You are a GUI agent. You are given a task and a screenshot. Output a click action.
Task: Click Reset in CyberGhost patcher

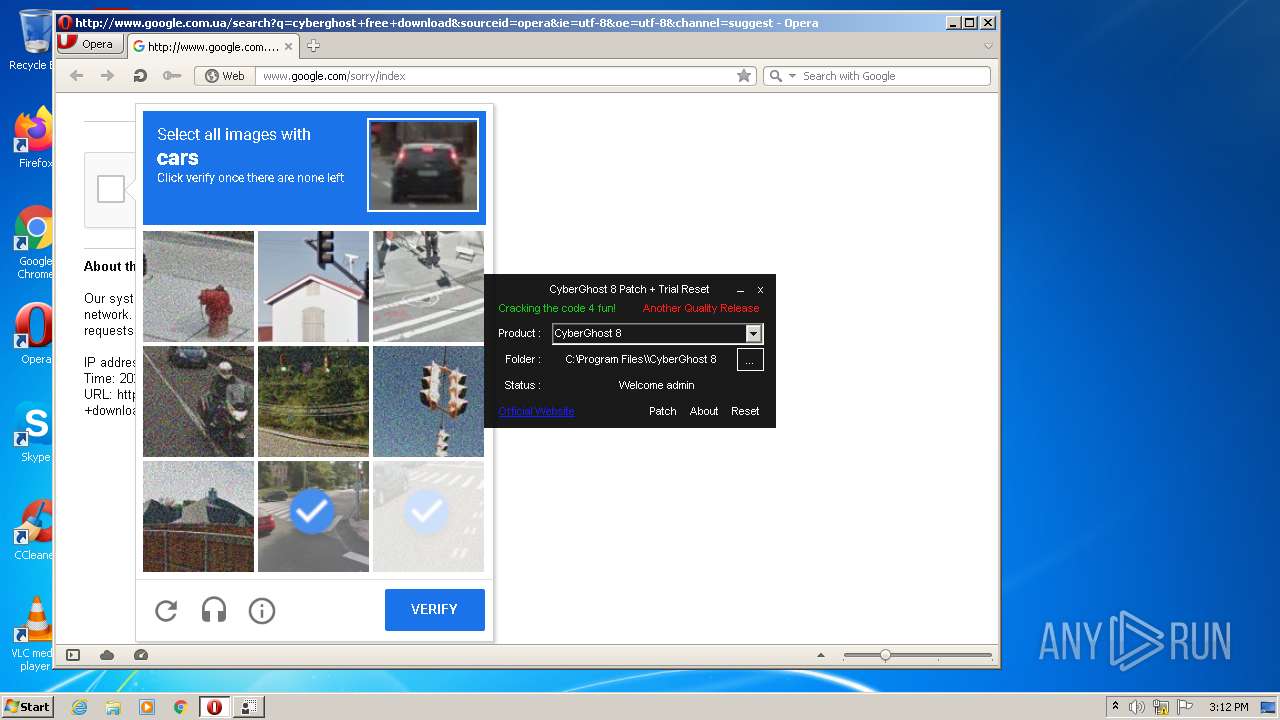pyautogui.click(x=745, y=411)
